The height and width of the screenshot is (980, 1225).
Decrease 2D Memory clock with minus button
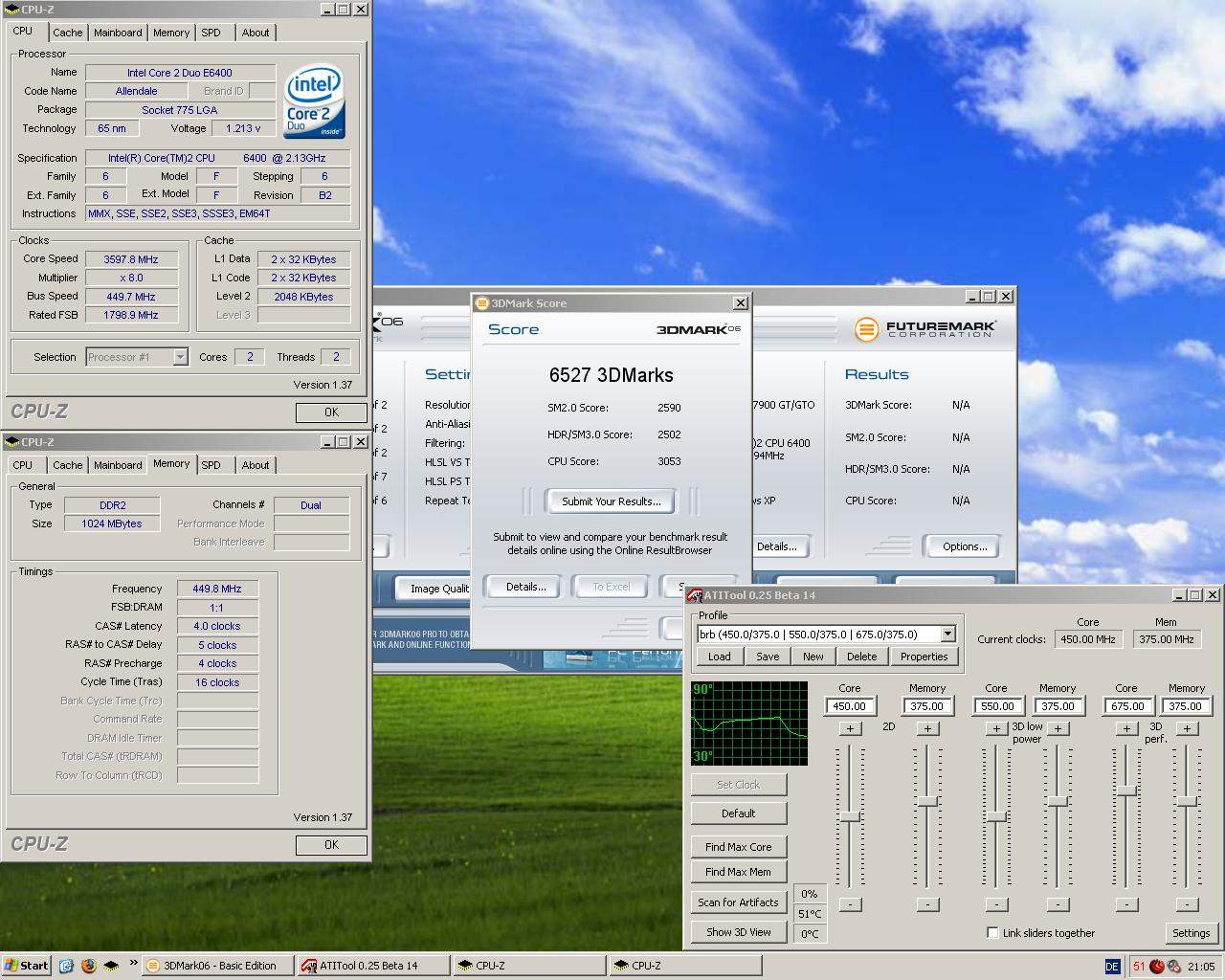click(926, 904)
